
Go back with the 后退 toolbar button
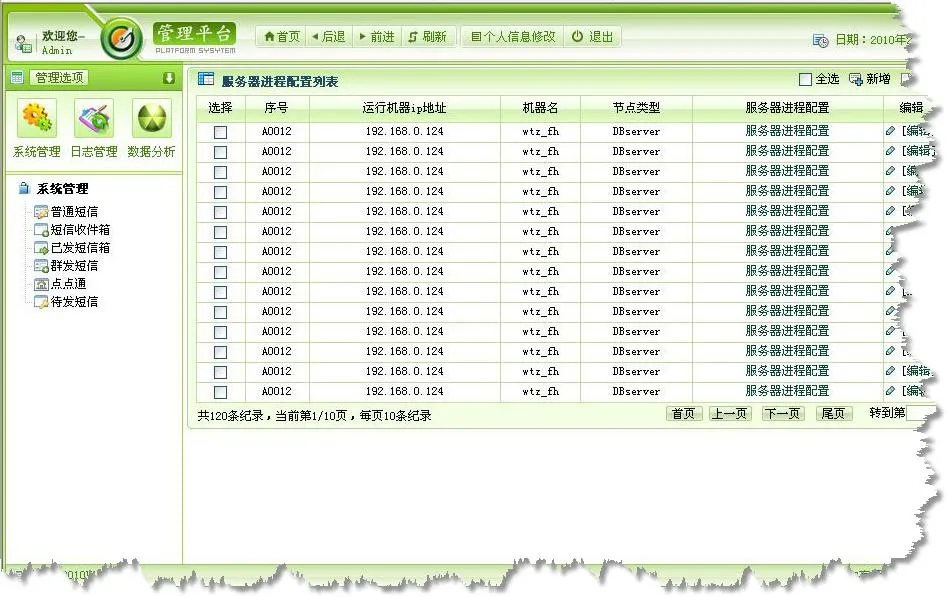[329, 37]
